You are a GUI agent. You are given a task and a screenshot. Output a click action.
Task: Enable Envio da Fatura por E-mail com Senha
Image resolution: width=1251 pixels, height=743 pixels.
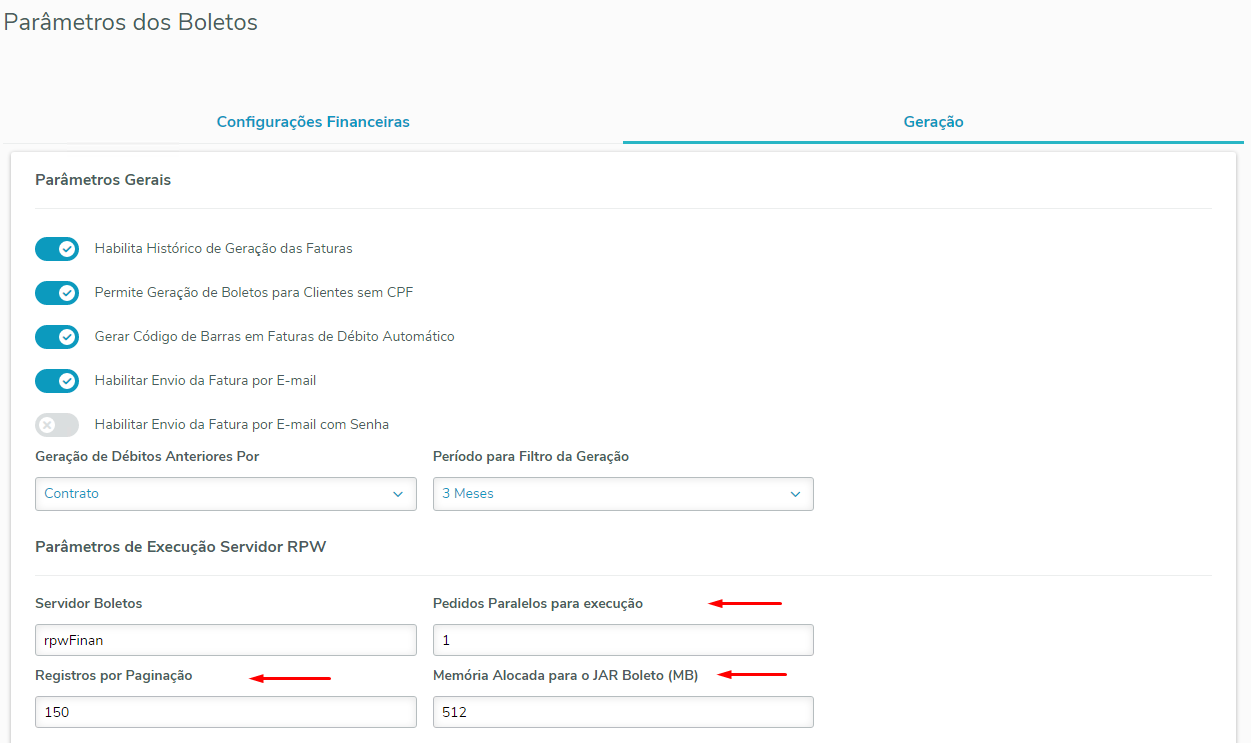(57, 425)
